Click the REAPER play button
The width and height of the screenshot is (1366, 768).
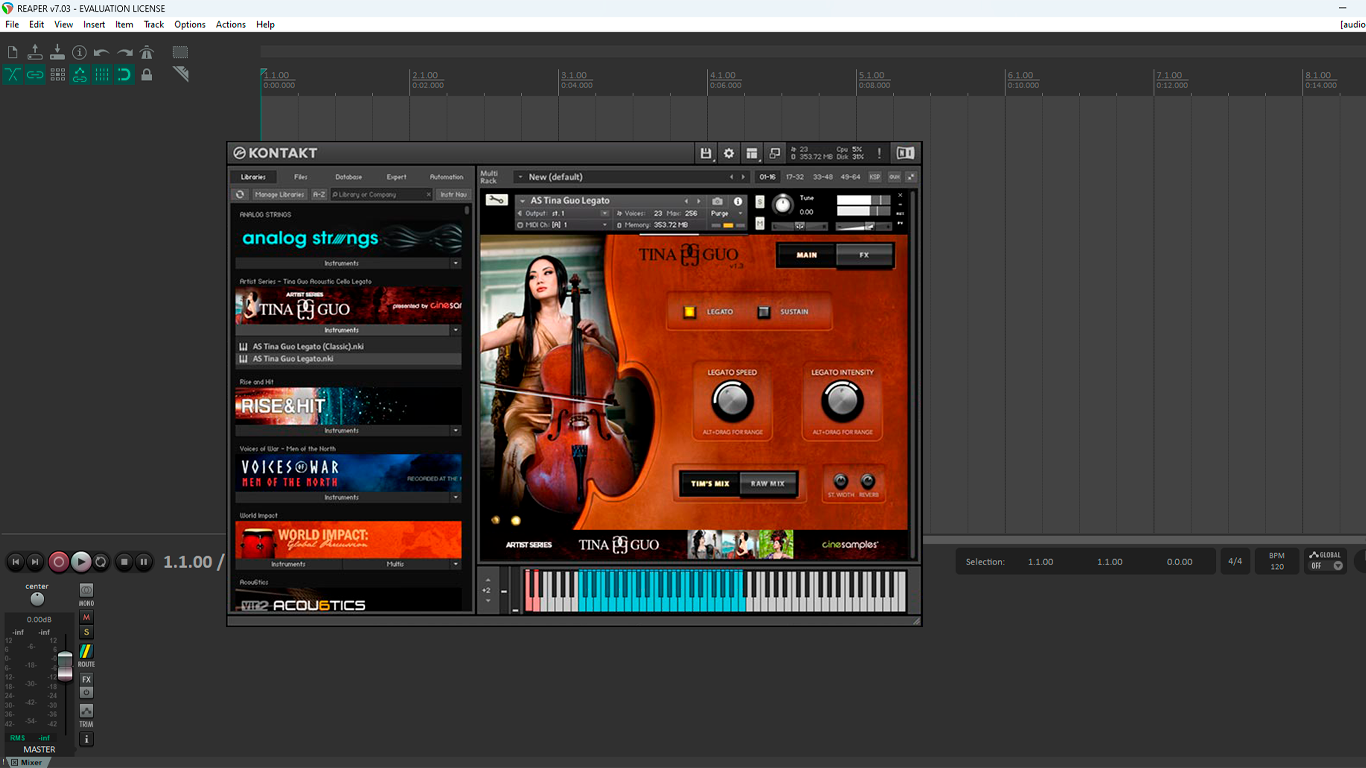(81, 562)
